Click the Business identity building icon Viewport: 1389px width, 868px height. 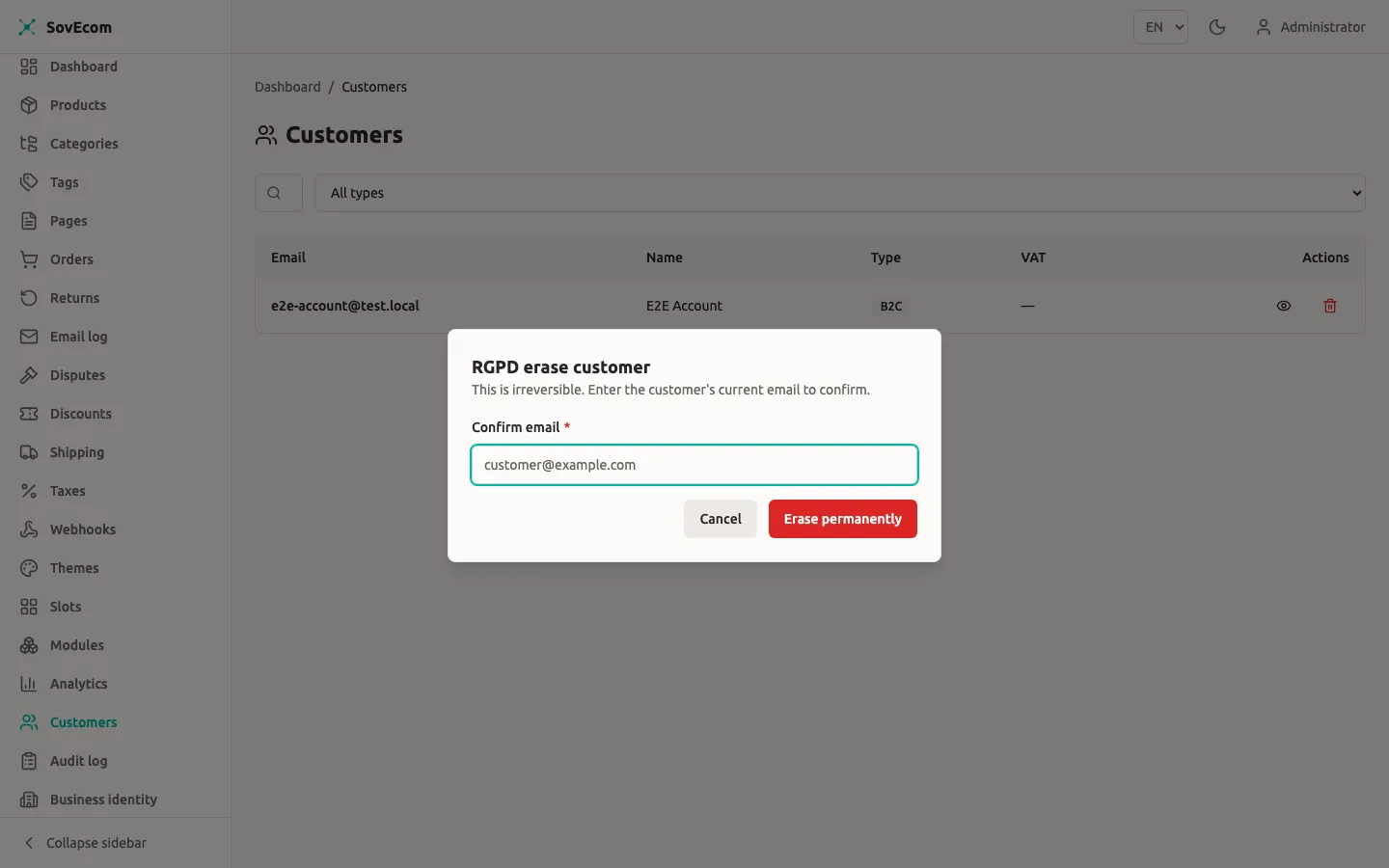29,800
